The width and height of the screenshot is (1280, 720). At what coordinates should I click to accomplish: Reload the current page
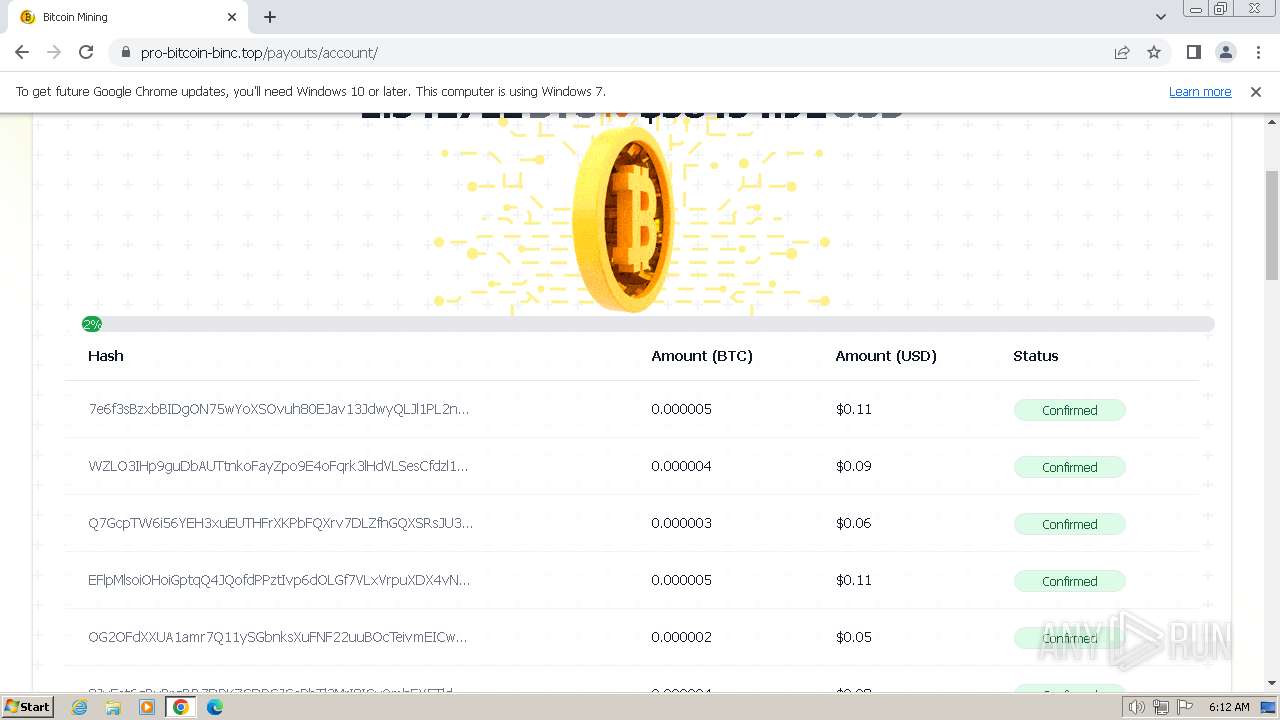tap(86, 52)
